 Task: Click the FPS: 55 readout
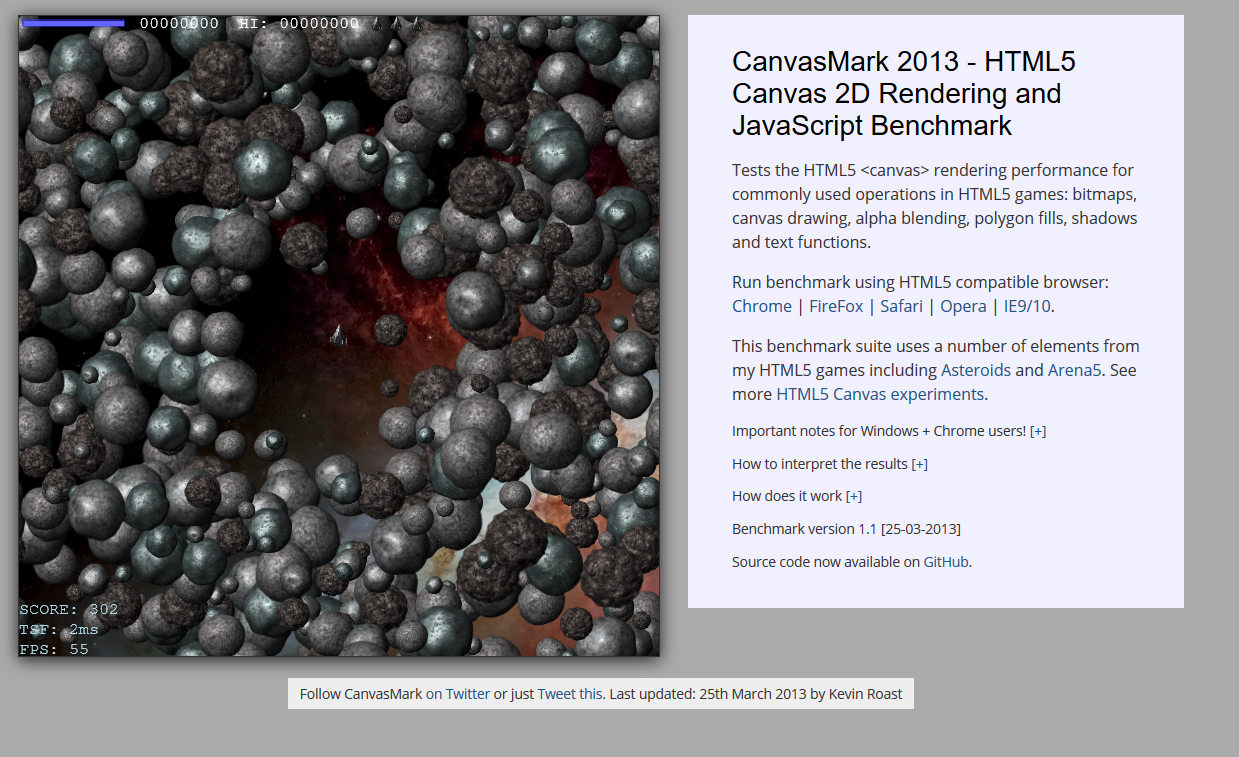(54, 649)
